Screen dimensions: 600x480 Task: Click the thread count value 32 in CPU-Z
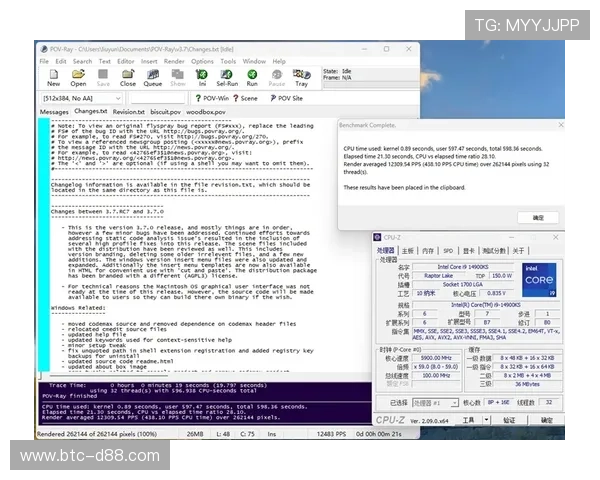[x=549, y=402]
